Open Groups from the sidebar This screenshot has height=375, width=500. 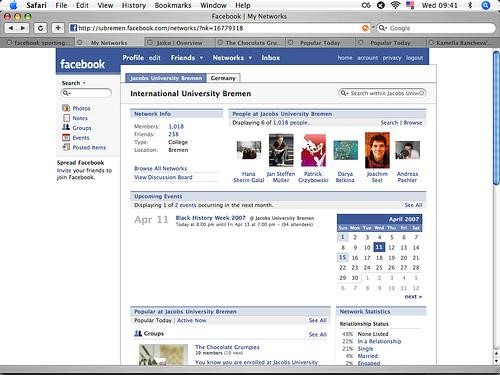point(82,128)
